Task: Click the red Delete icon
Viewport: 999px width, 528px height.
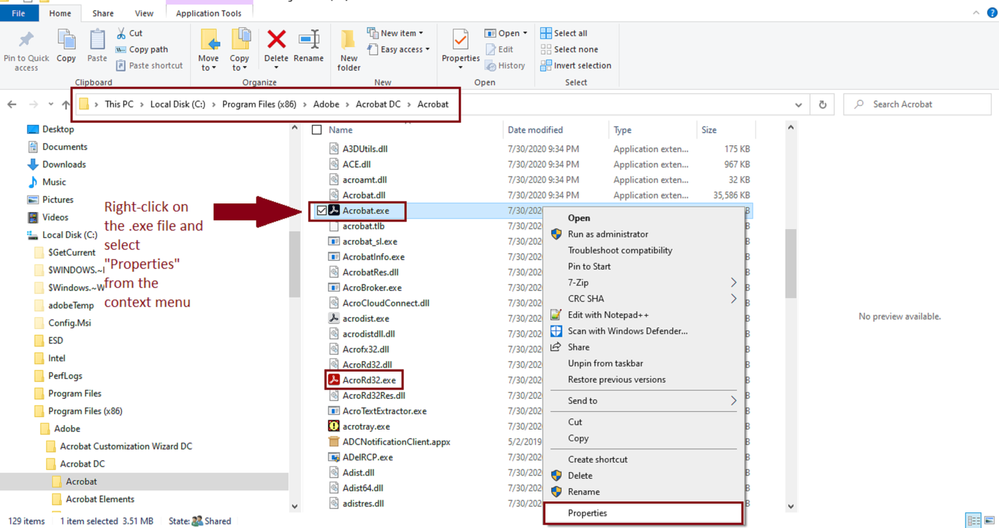Action: pos(277,39)
